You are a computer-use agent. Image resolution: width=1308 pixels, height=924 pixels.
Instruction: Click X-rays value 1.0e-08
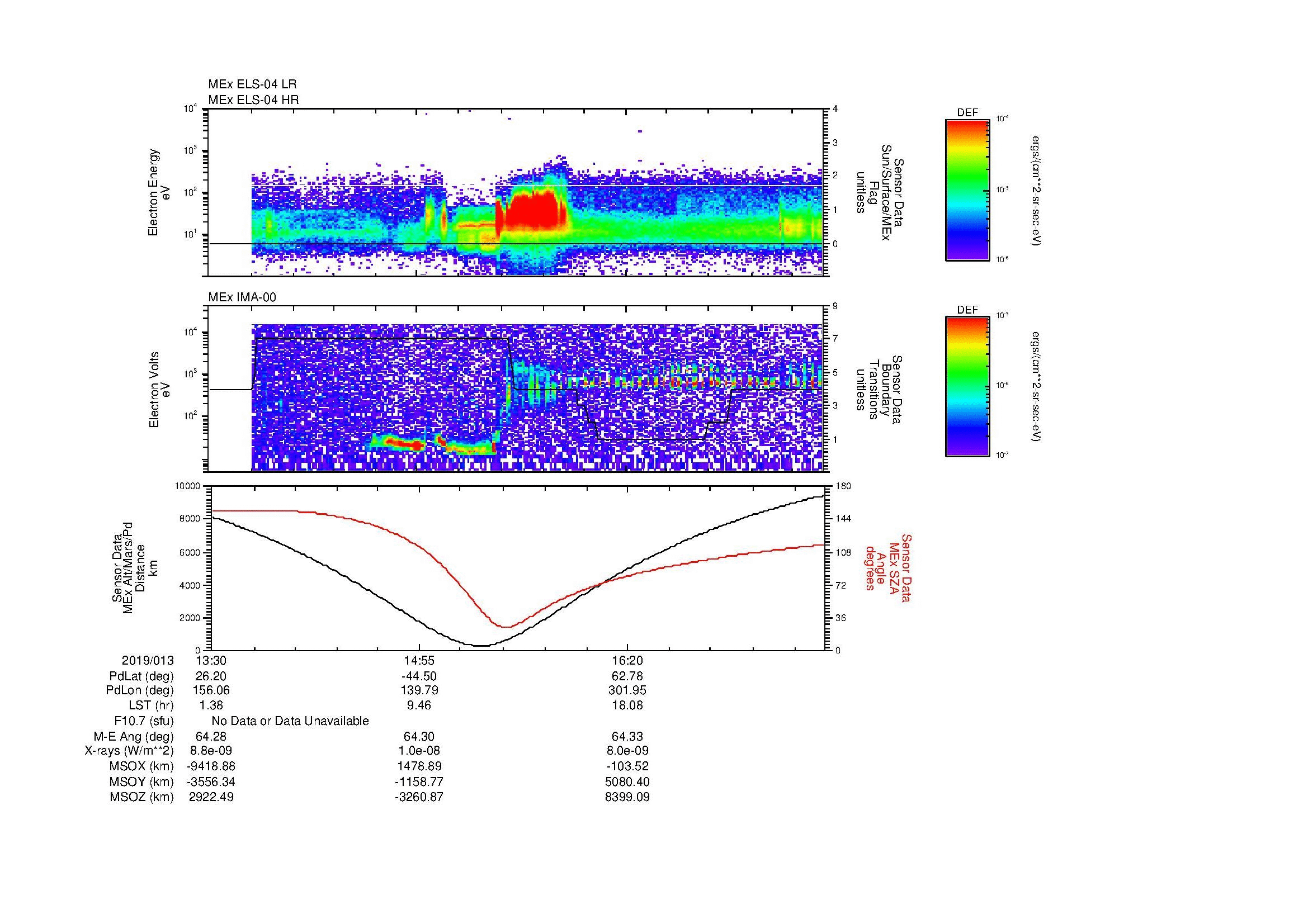pos(419,751)
